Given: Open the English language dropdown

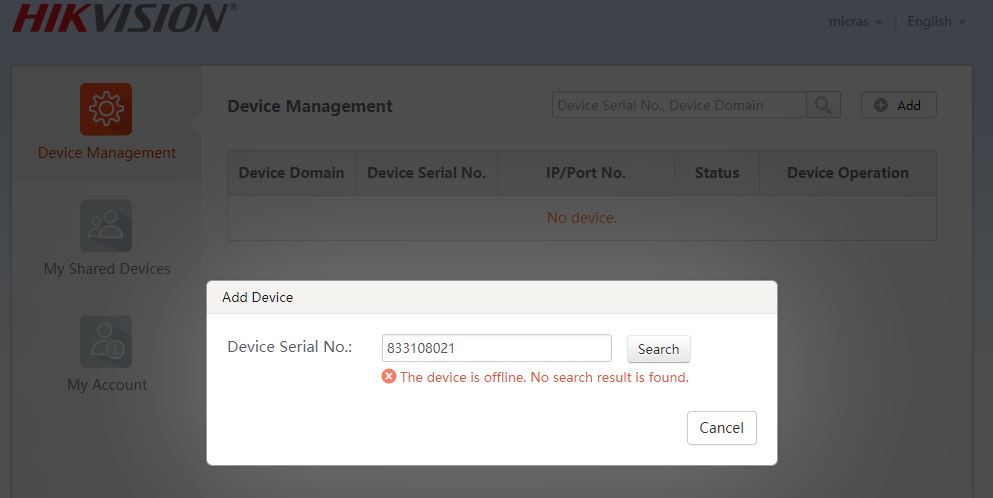Looking at the screenshot, I should tap(936, 22).
